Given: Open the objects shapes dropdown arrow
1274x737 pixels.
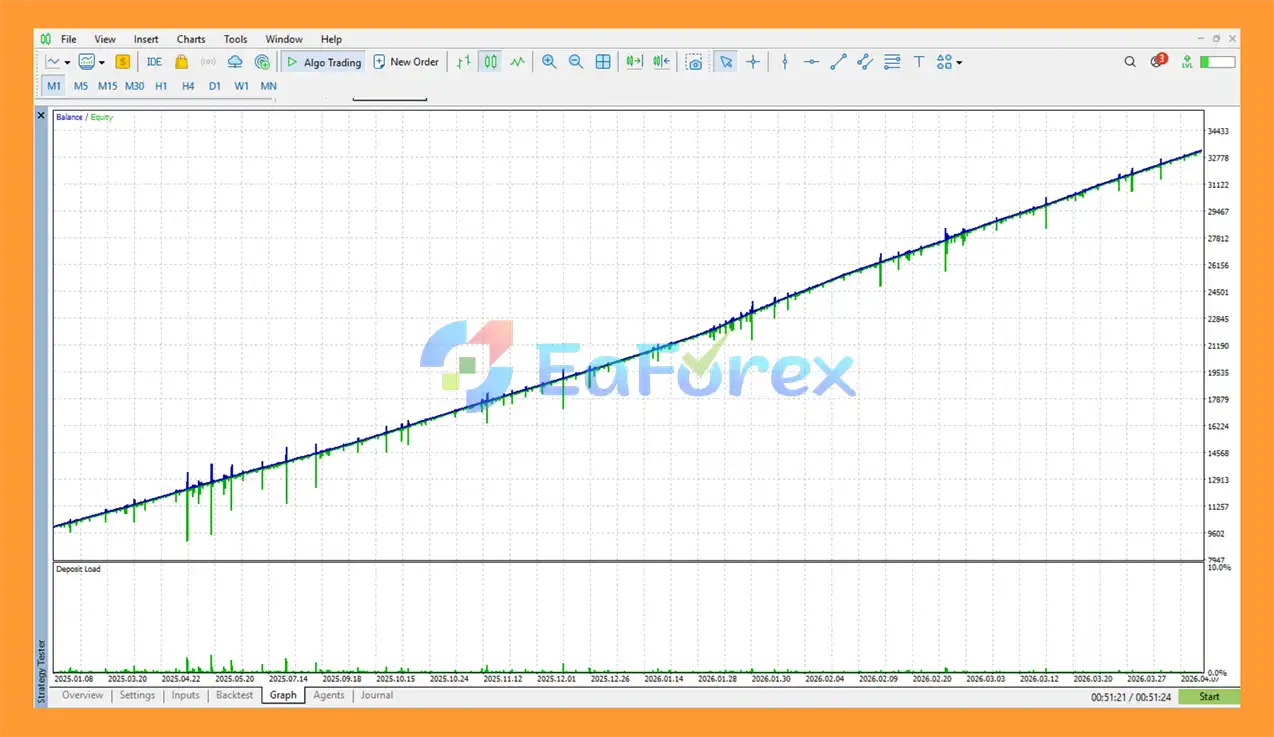Looking at the screenshot, I should click(x=959, y=62).
